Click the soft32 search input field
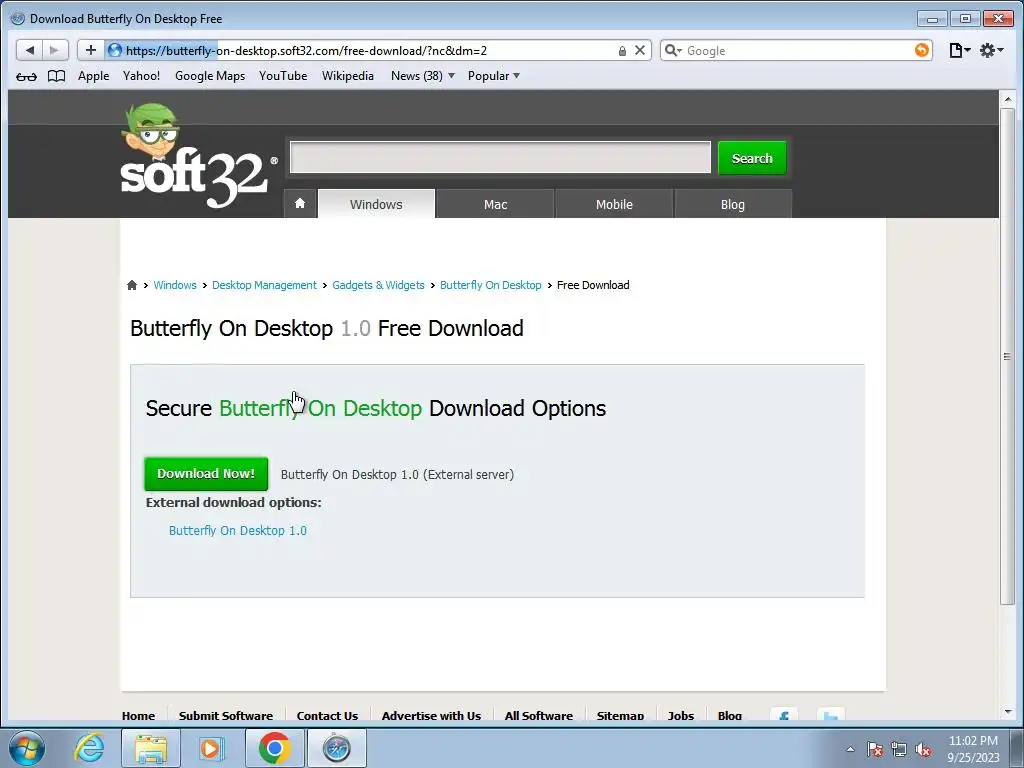Image resolution: width=1024 pixels, height=768 pixels. tap(500, 157)
